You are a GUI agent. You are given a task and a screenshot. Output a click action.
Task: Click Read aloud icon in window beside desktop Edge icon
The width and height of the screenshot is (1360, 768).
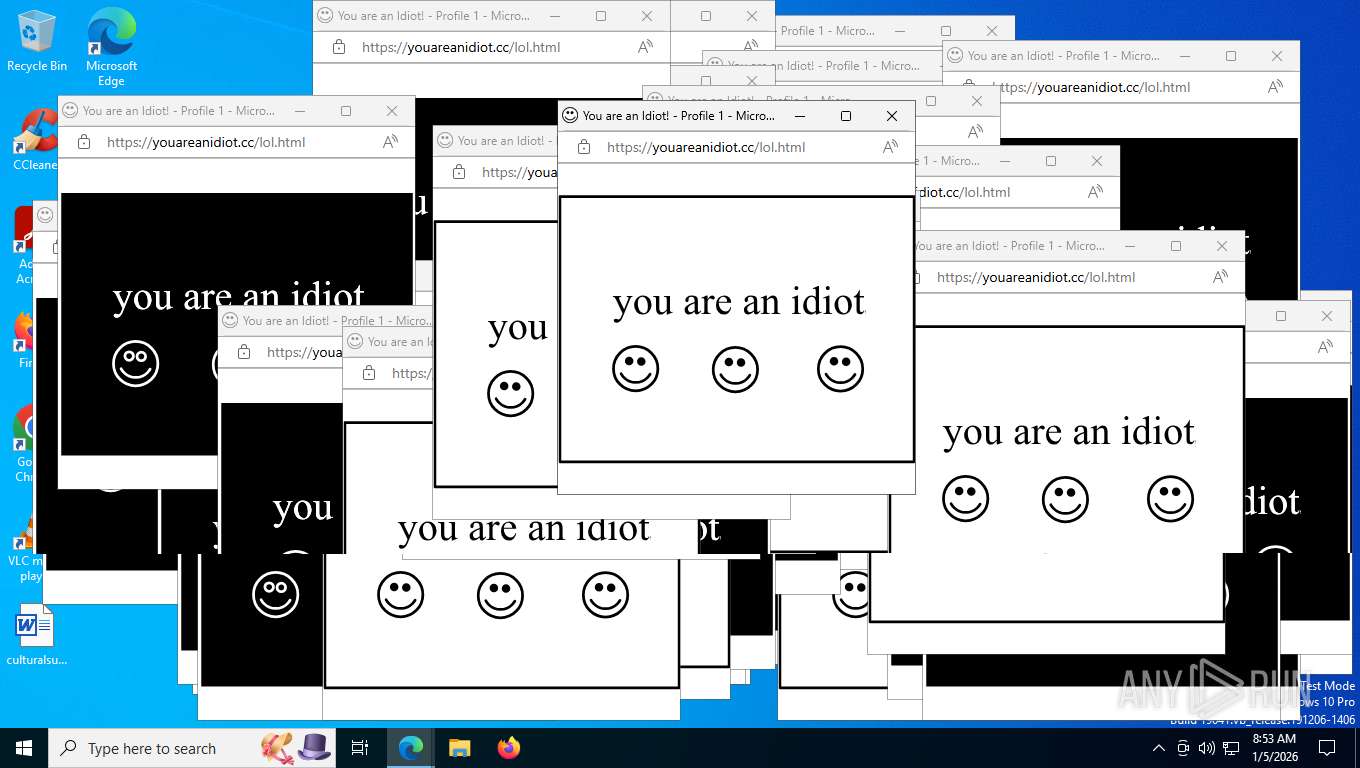click(645, 47)
